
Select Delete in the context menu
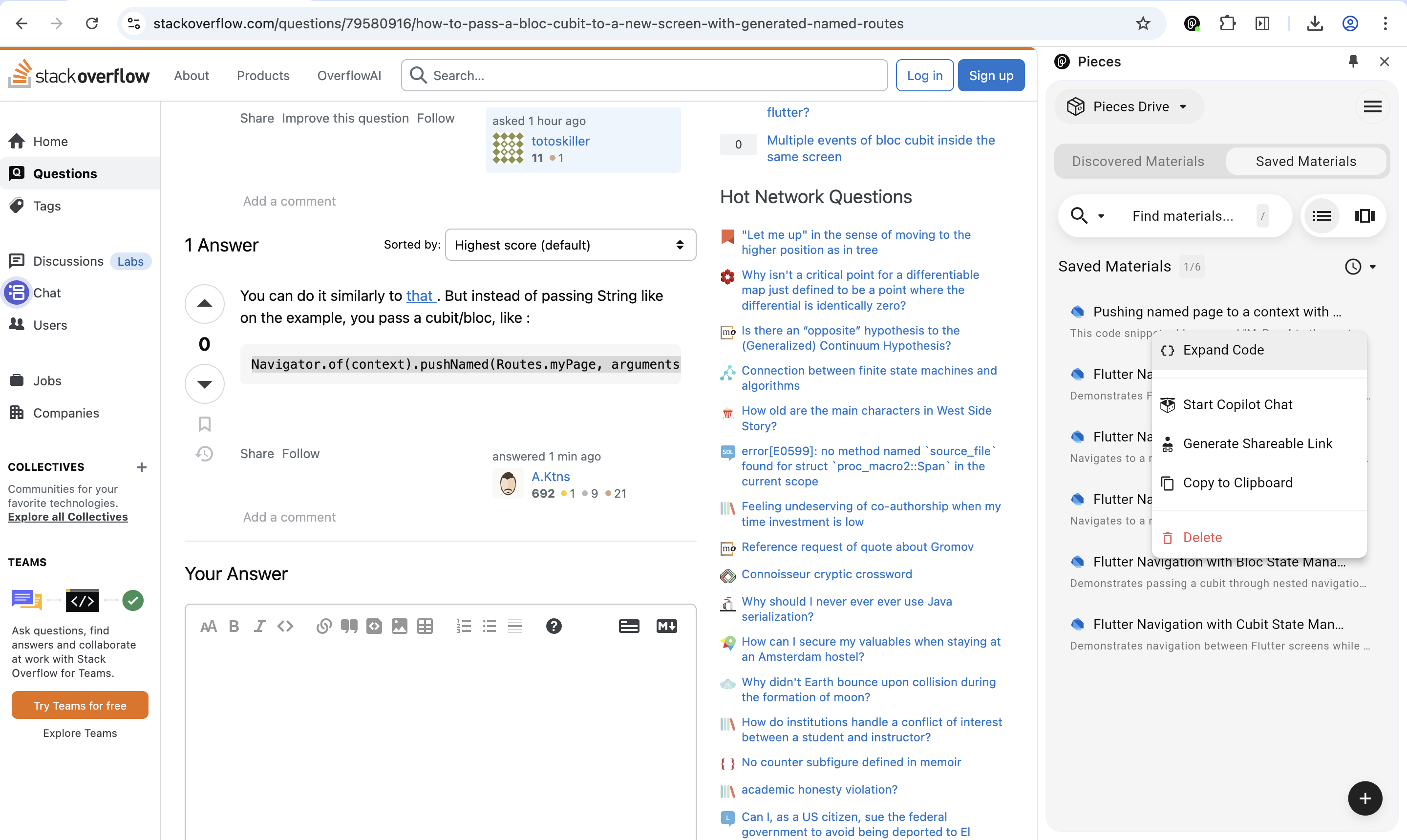[1259, 537]
